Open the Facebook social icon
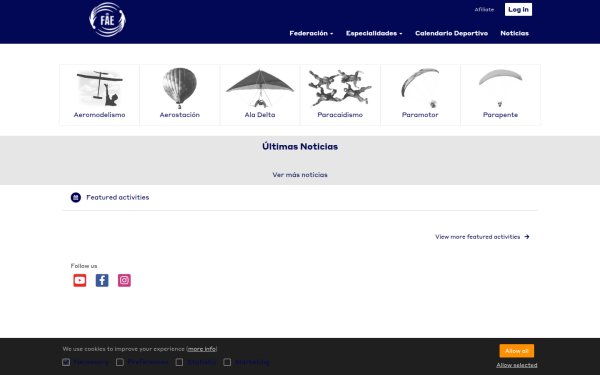 click(102, 280)
